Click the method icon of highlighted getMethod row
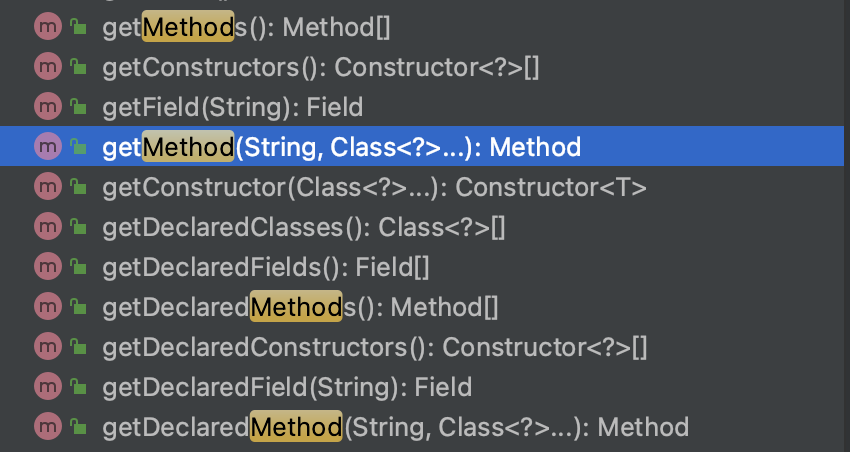 pos(47,147)
